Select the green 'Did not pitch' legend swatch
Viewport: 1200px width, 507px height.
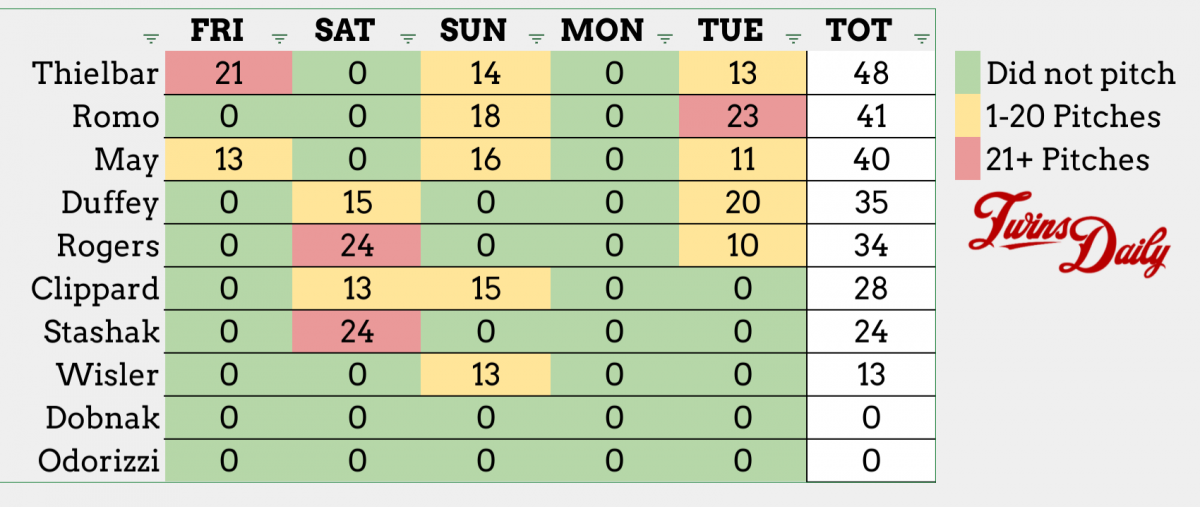point(968,73)
